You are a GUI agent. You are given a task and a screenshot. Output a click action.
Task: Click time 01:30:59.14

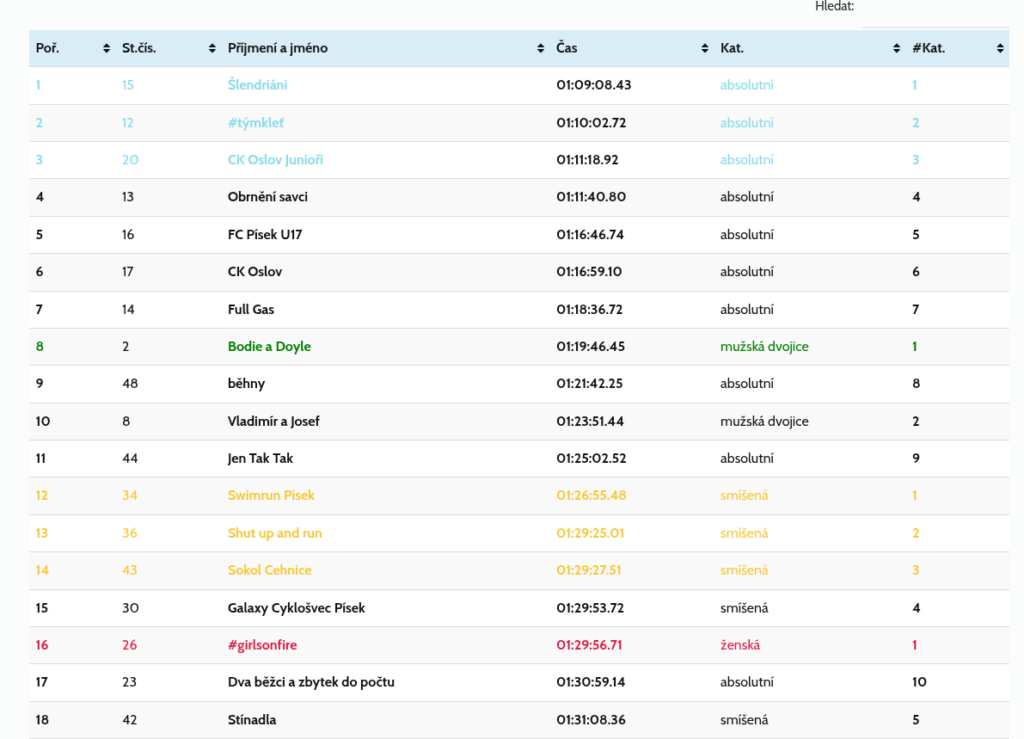click(591, 682)
